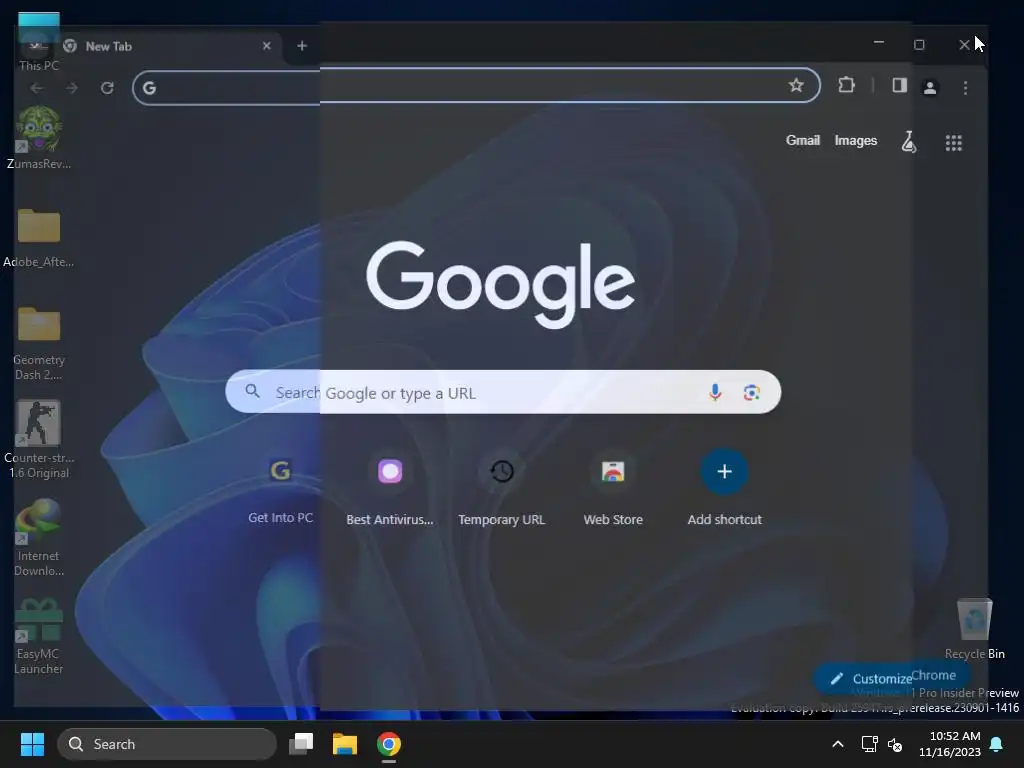
Task: Open the Images link
Action: click(856, 140)
